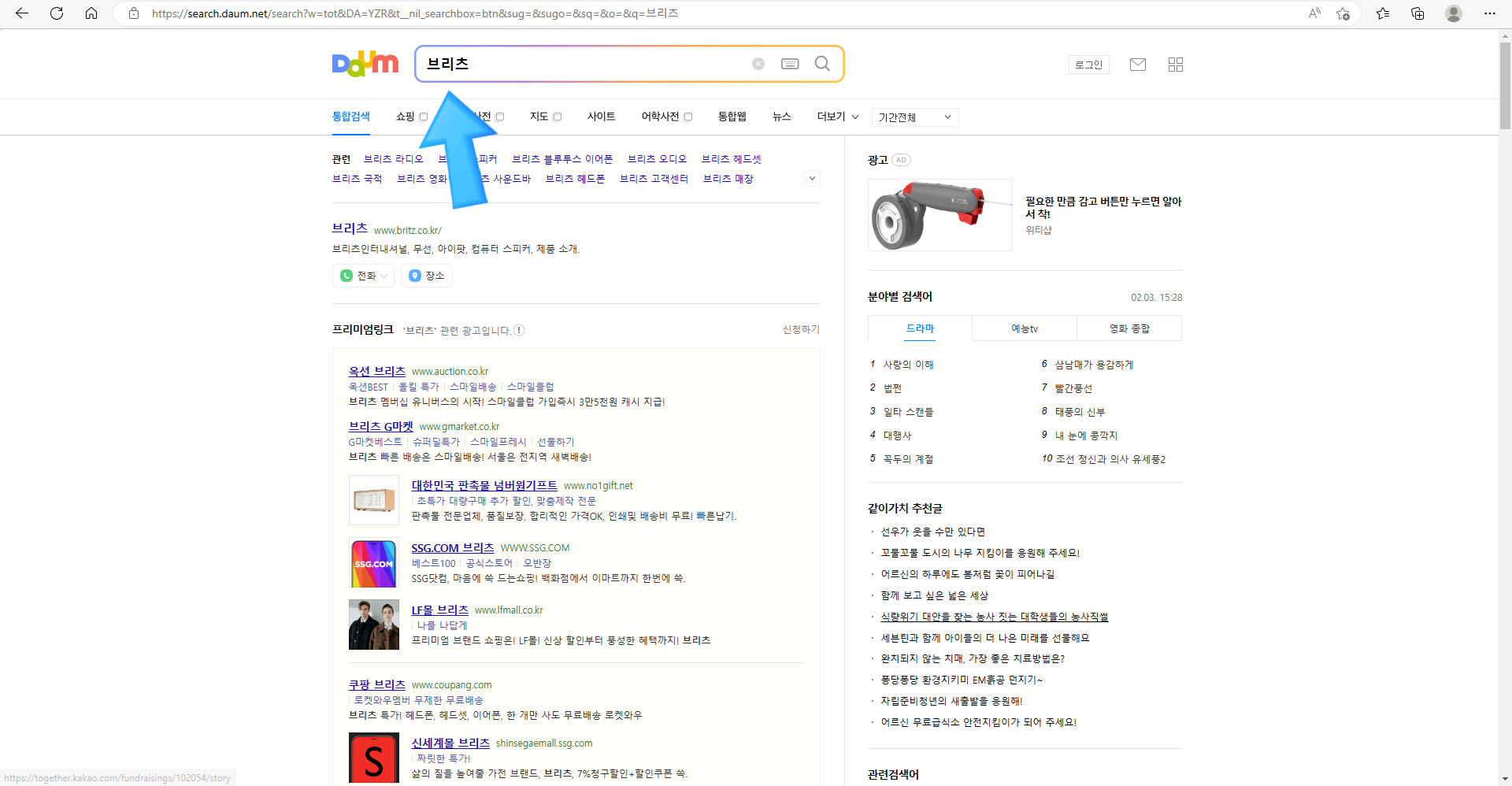The width and height of the screenshot is (1512, 786).
Task: Expand related searches chevron
Action: [x=812, y=179]
